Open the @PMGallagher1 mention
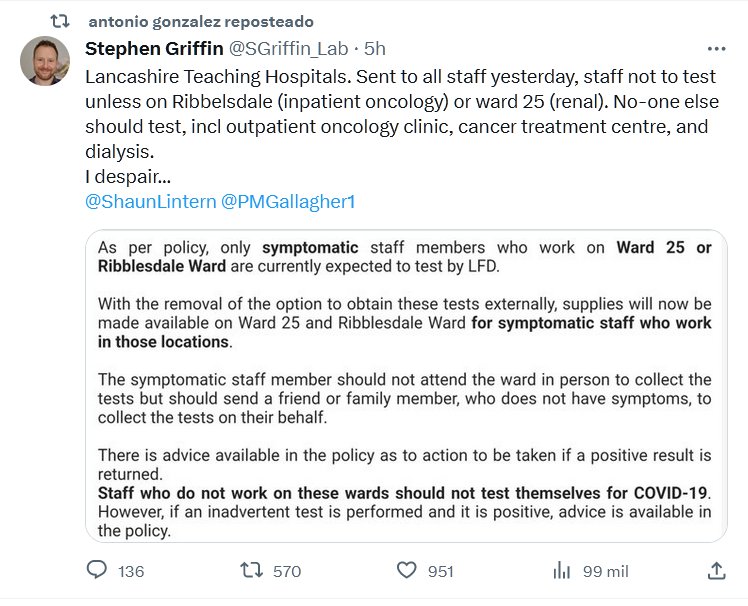The width and height of the screenshot is (748, 606). (288, 201)
